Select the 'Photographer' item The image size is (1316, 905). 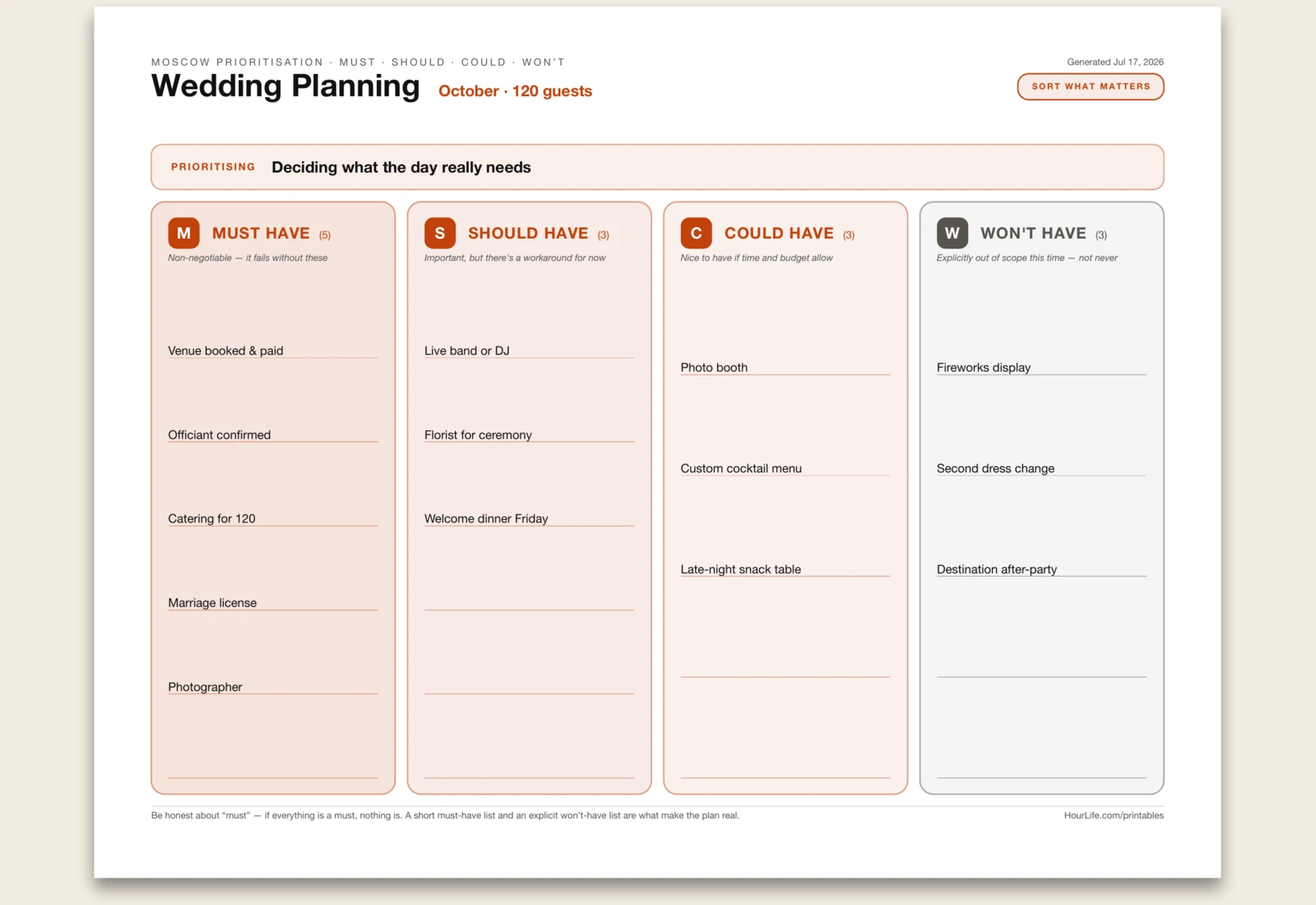pos(205,687)
